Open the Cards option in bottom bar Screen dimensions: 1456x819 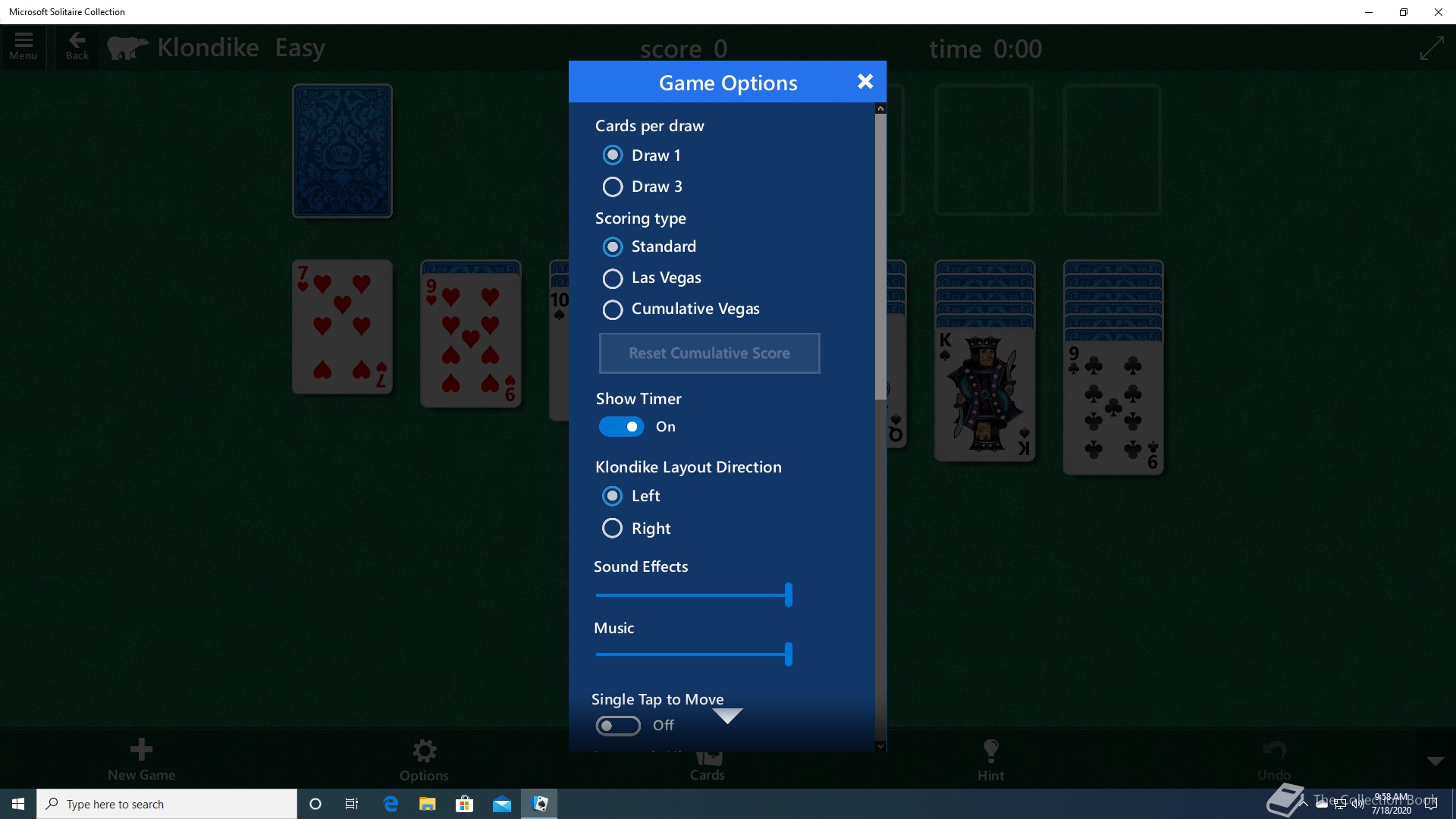(708, 765)
